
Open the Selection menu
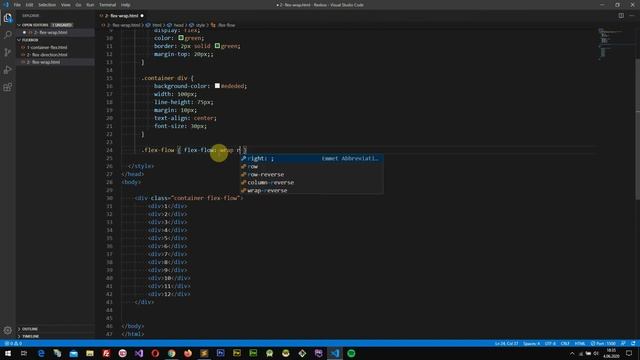[x=47, y=5]
